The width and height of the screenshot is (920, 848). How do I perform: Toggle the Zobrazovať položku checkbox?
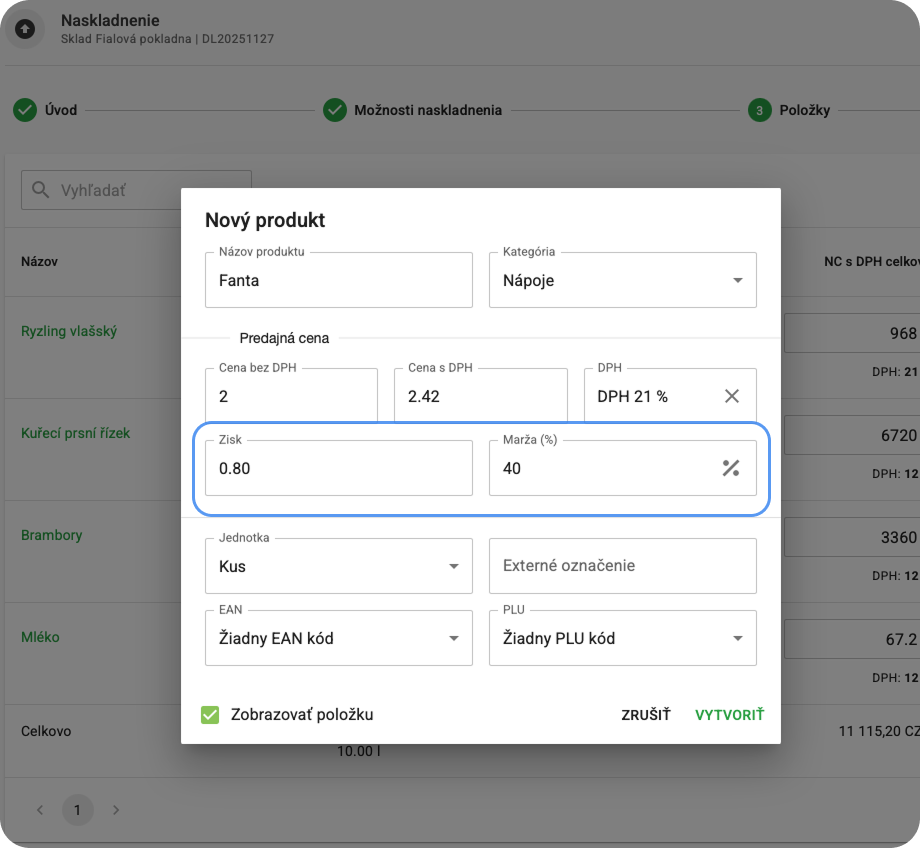click(210, 715)
